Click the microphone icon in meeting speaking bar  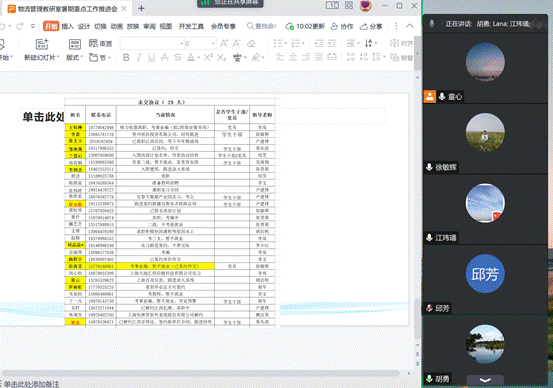[432, 24]
